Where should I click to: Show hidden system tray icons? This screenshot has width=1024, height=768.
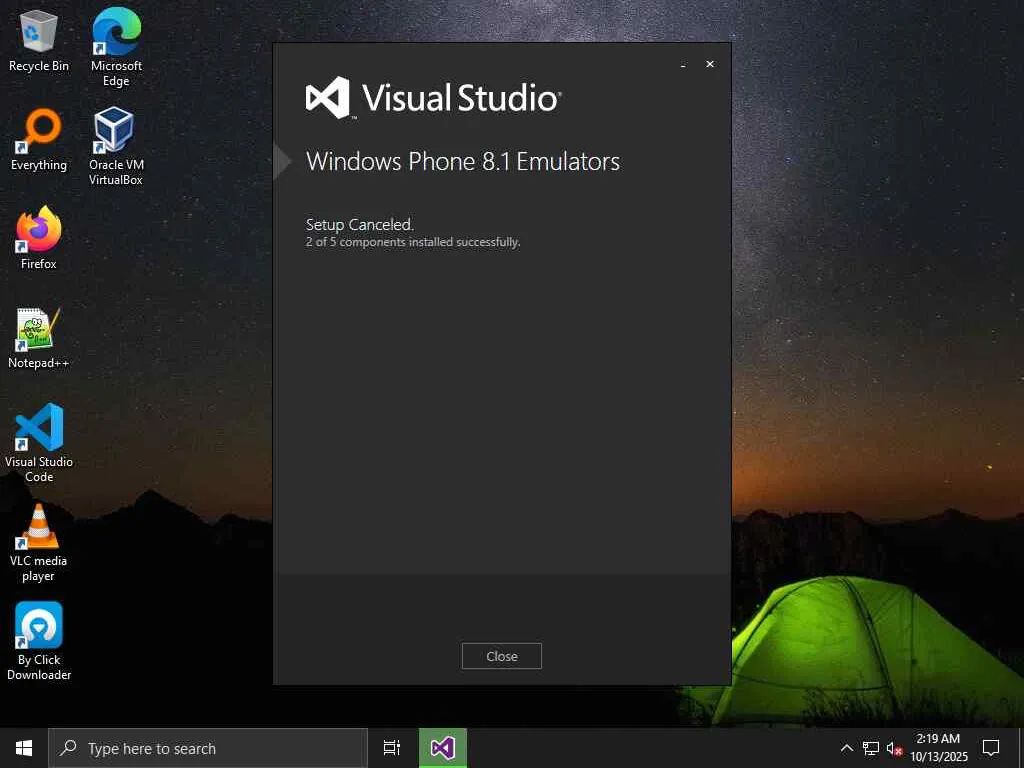pyautogui.click(x=846, y=748)
